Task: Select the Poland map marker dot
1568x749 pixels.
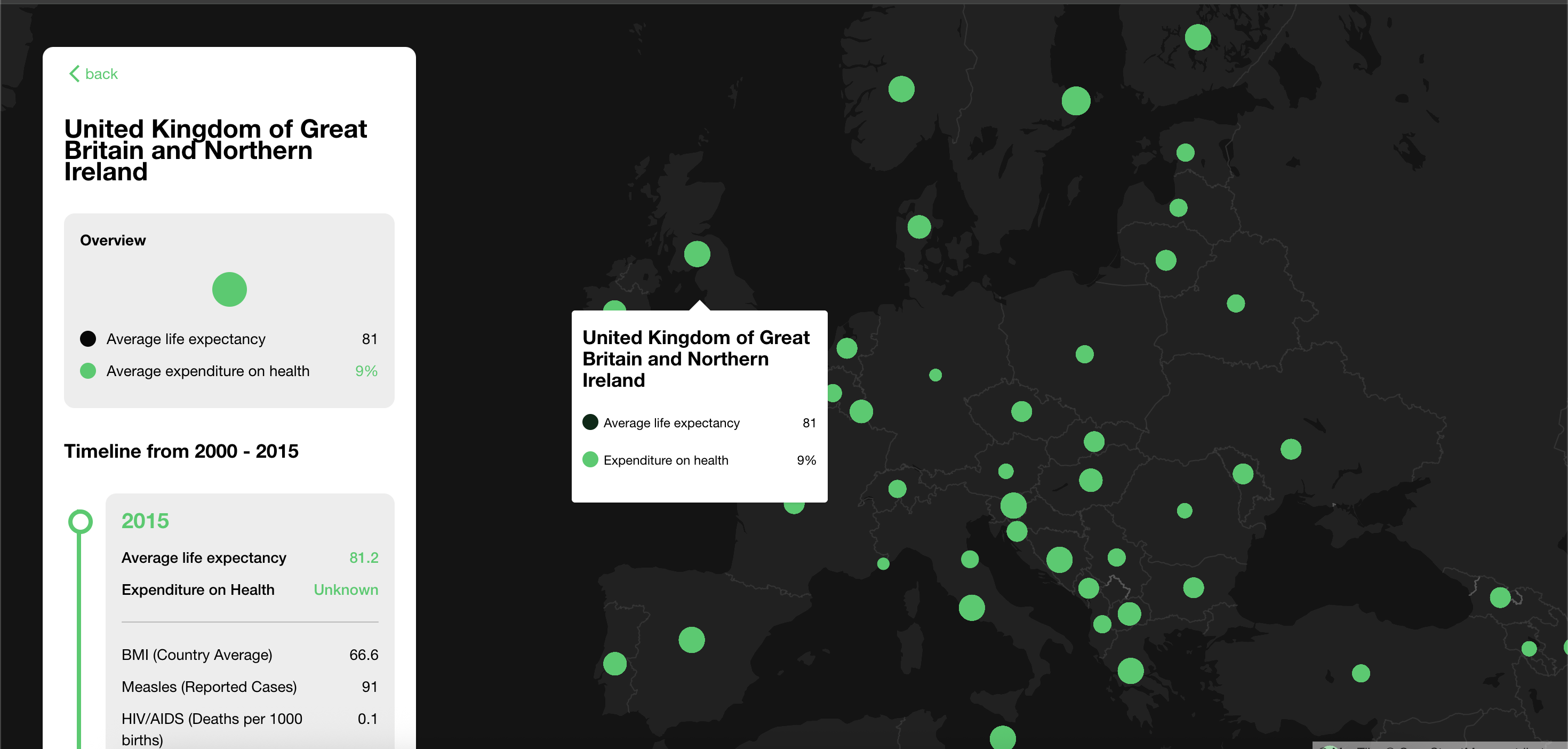Action: pyautogui.click(x=1085, y=354)
